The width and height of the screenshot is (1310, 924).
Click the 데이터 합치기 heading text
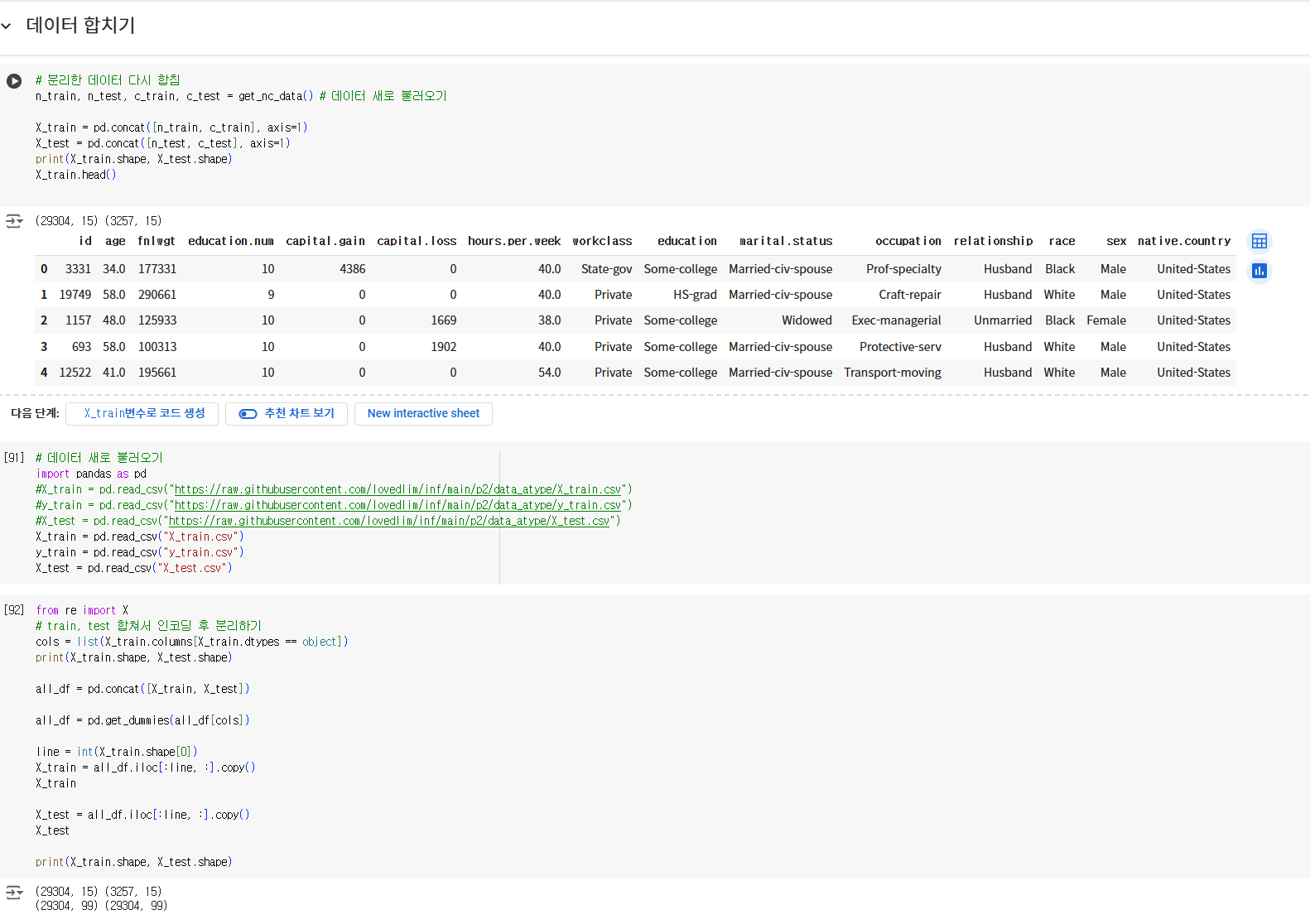pos(80,26)
